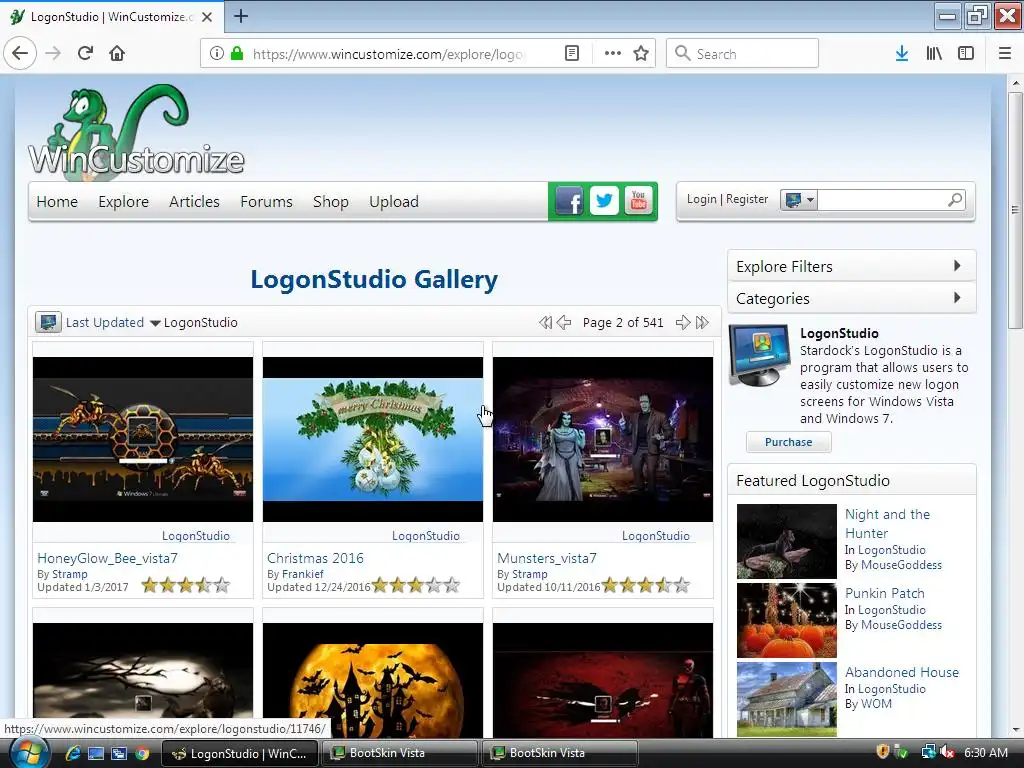The height and width of the screenshot is (768, 1024).
Task: Open the Explore menu
Action: pos(123,202)
